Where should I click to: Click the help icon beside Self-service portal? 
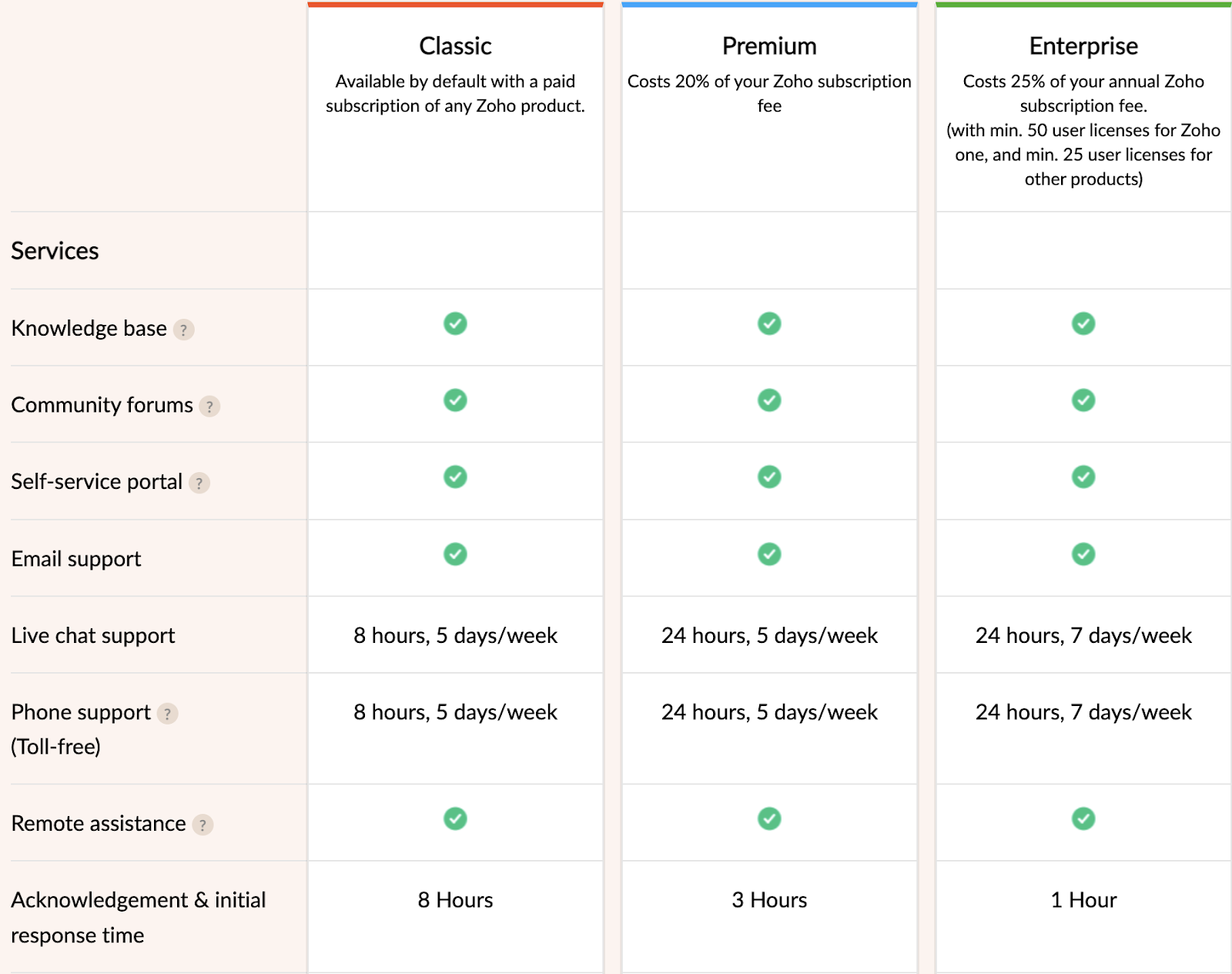click(199, 483)
